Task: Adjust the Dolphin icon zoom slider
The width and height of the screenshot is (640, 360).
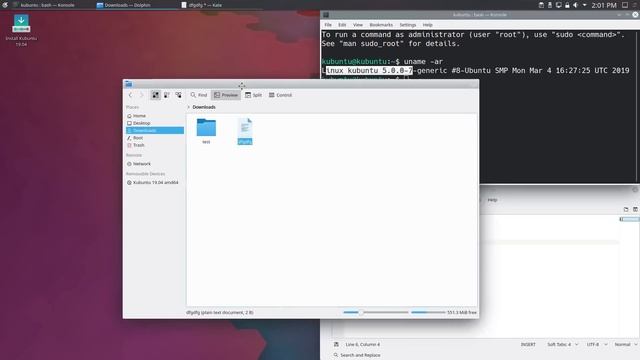Action: [x=376, y=312]
